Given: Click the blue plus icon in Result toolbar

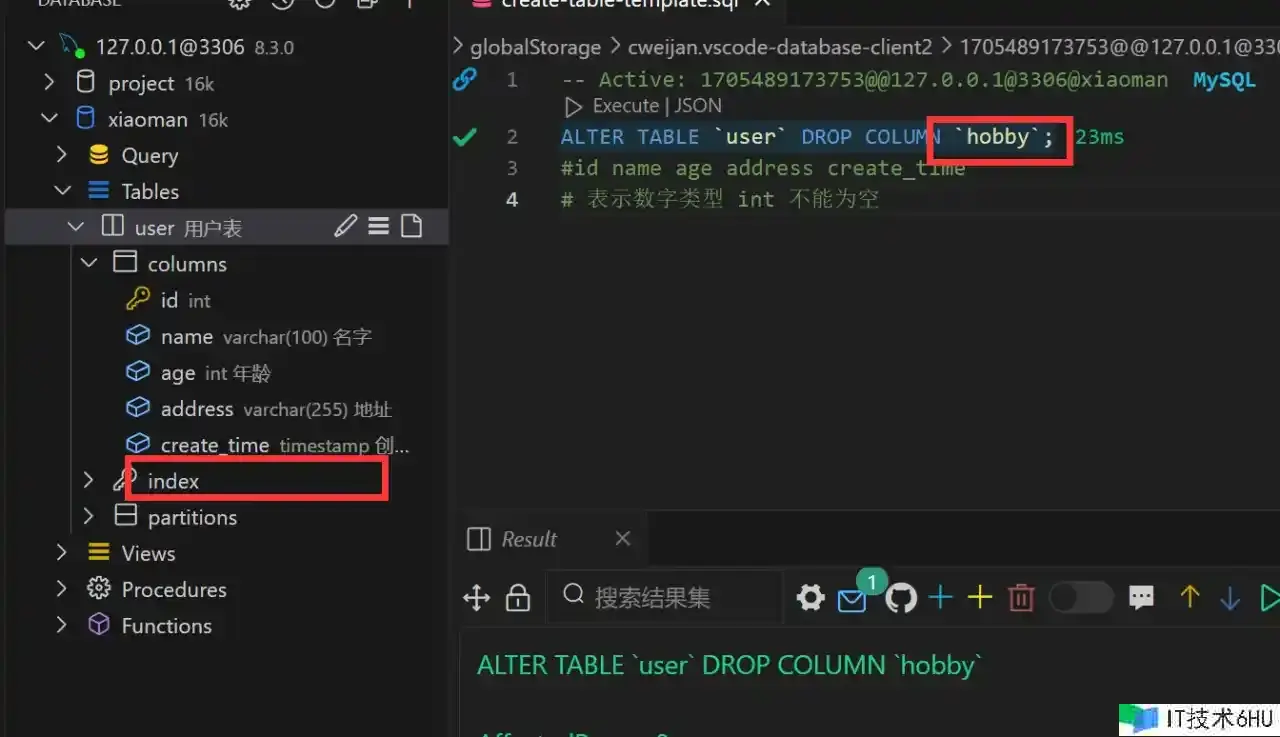Looking at the screenshot, I should click(x=940, y=598).
